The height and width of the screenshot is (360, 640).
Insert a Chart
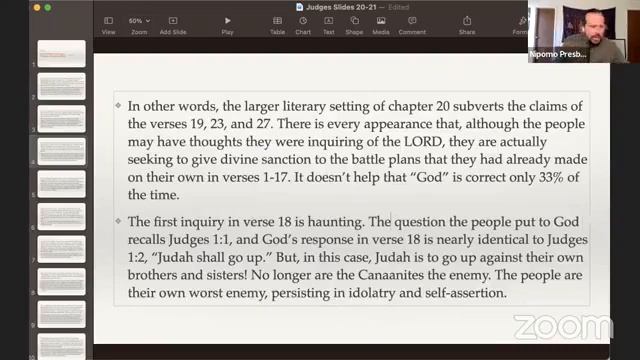pos(303,25)
